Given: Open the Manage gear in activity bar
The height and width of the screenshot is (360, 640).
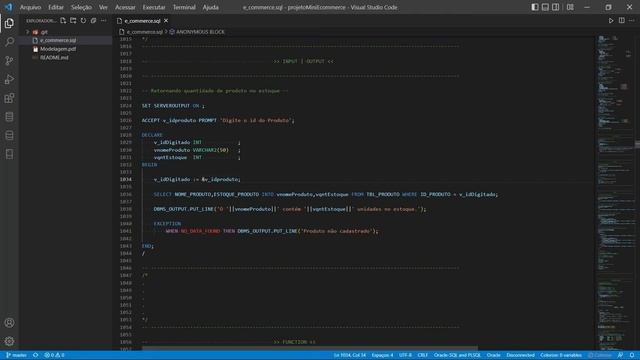Looking at the screenshot, I should [9, 341].
